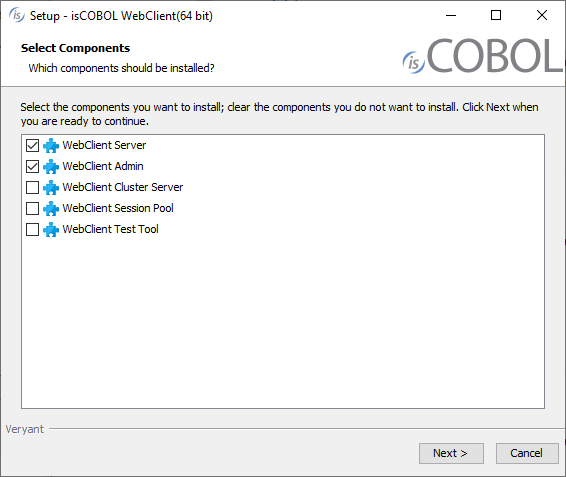This screenshot has width=566, height=477.
Task: Maximize the setup window
Action: (x=496, y=15)
